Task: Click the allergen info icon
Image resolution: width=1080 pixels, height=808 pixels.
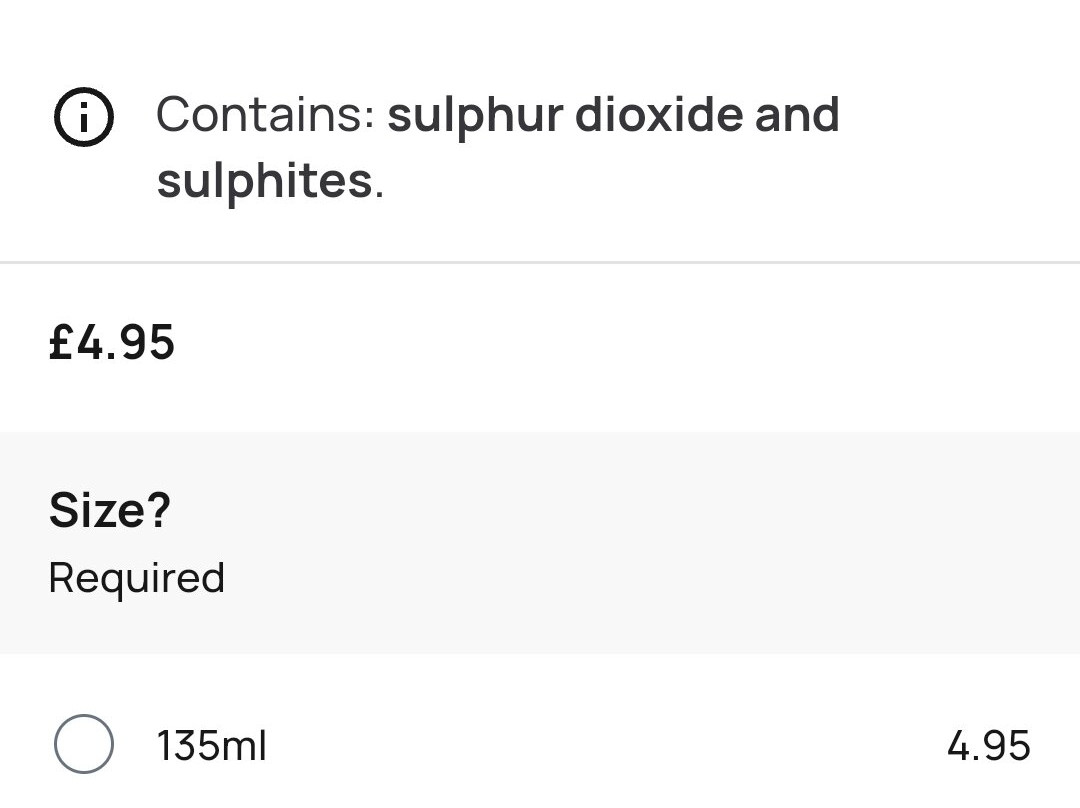Action: coord(83,117)
